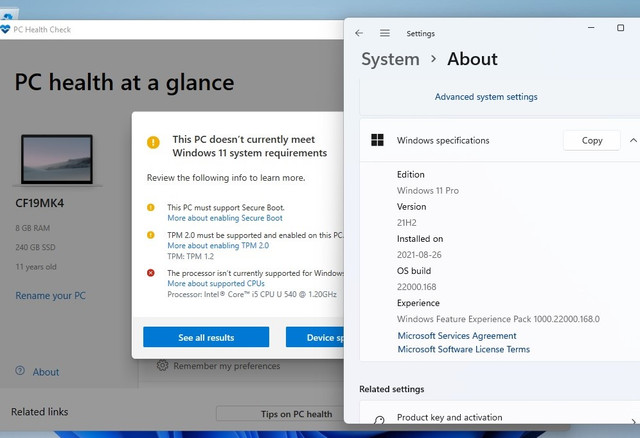640x438 pixels.
Task: Minimize the Settings window
Action: point(591,28)
